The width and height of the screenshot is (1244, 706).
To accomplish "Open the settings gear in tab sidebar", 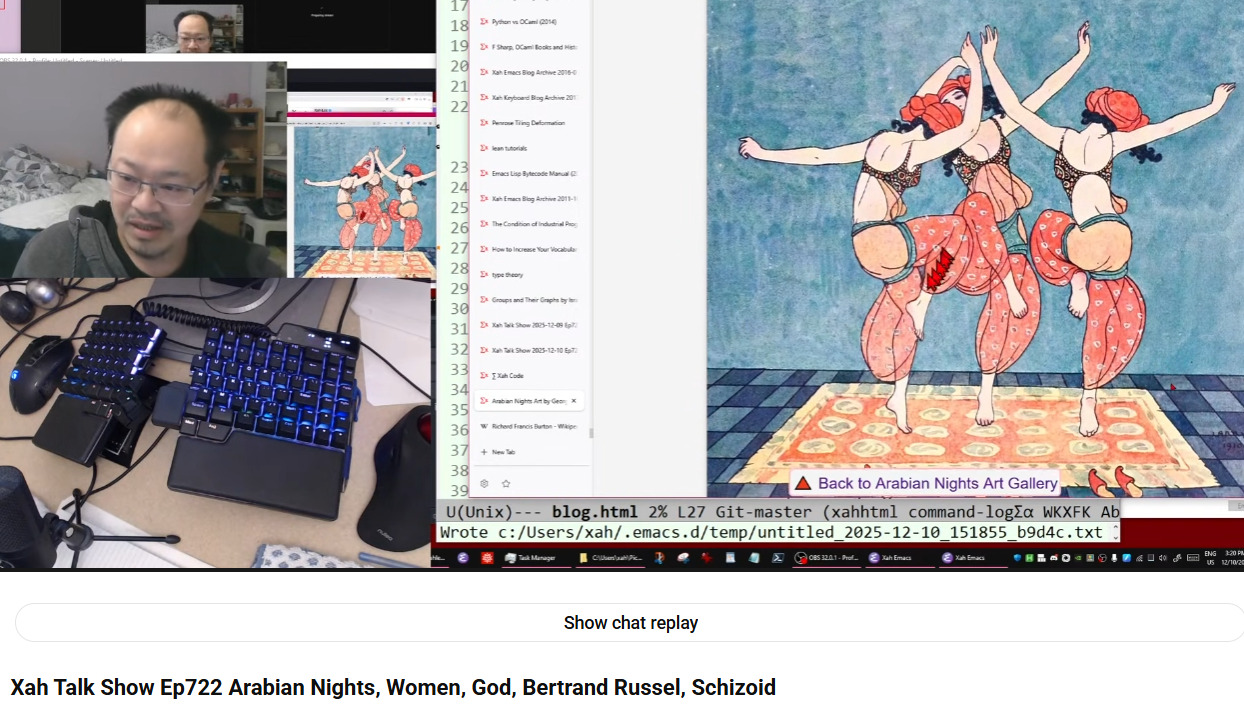I will tap(484, 483).
